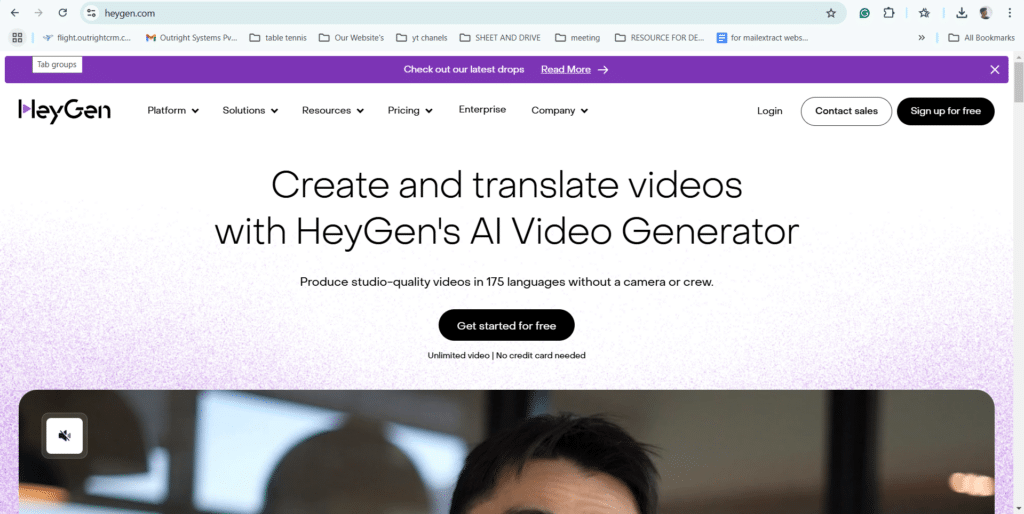Open the browser Downloads icon

point(961,13)
